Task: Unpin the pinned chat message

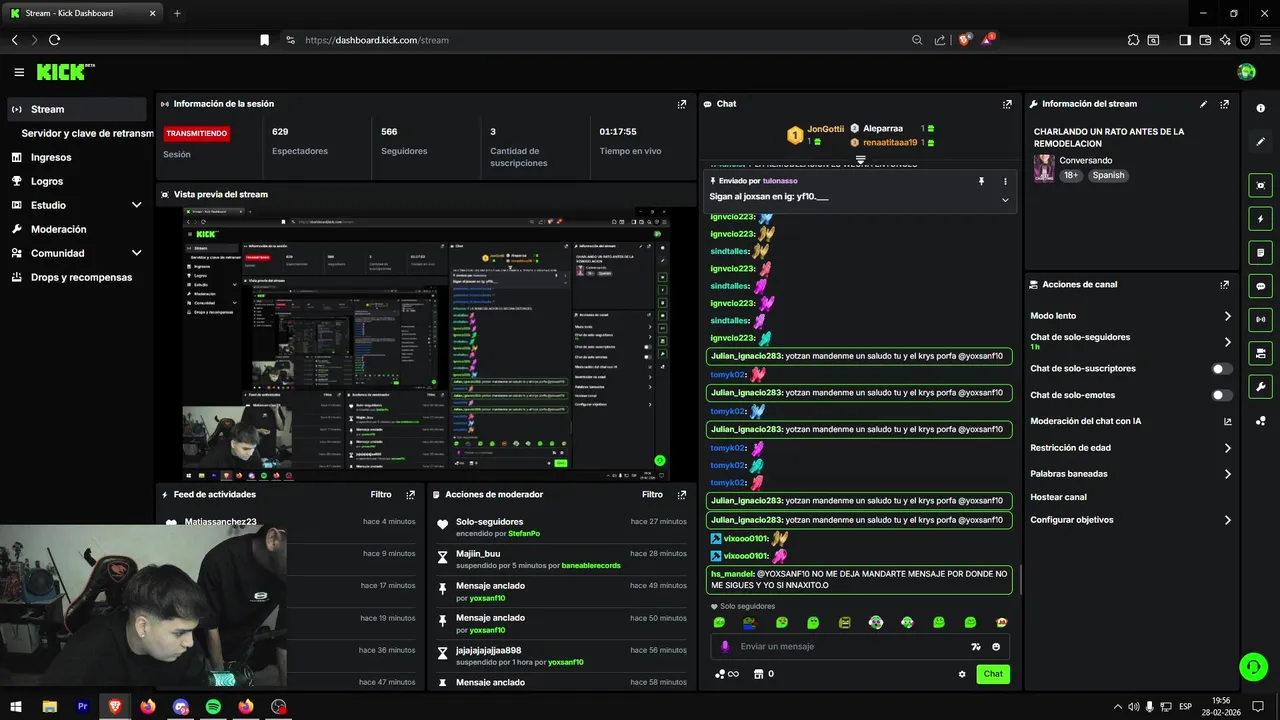Action: coord(981,181)
